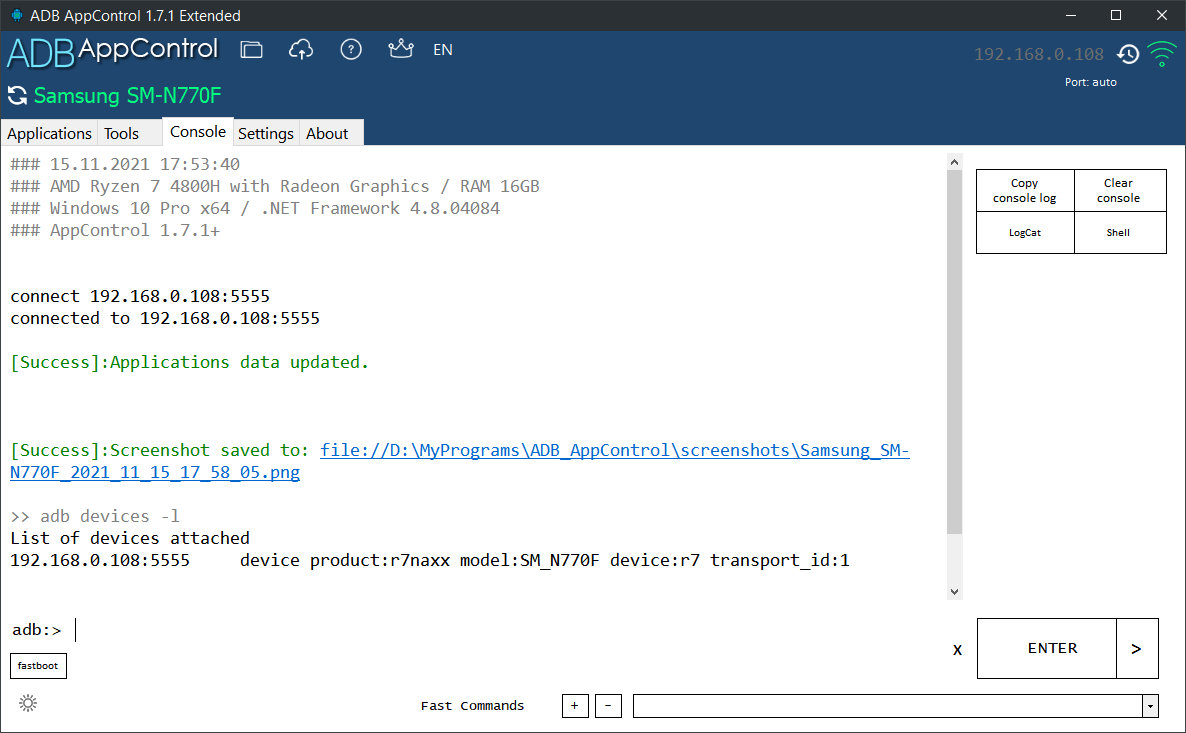Image resolution: width=1186 pixels, height=733 pixels.
Task: Select the Console tab
Action: (x=197, y=132)
